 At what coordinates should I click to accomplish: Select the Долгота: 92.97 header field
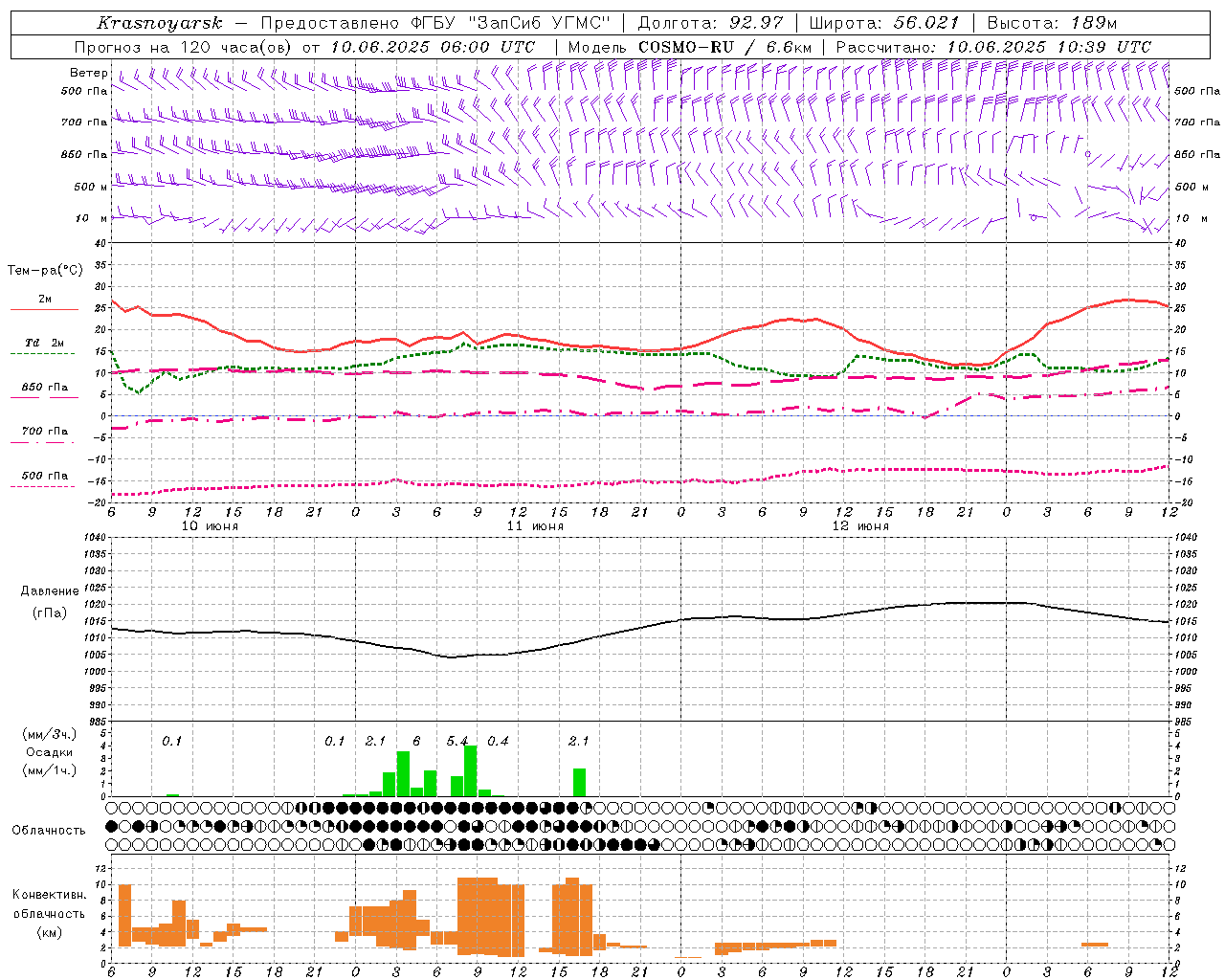(x=710, y=23)
